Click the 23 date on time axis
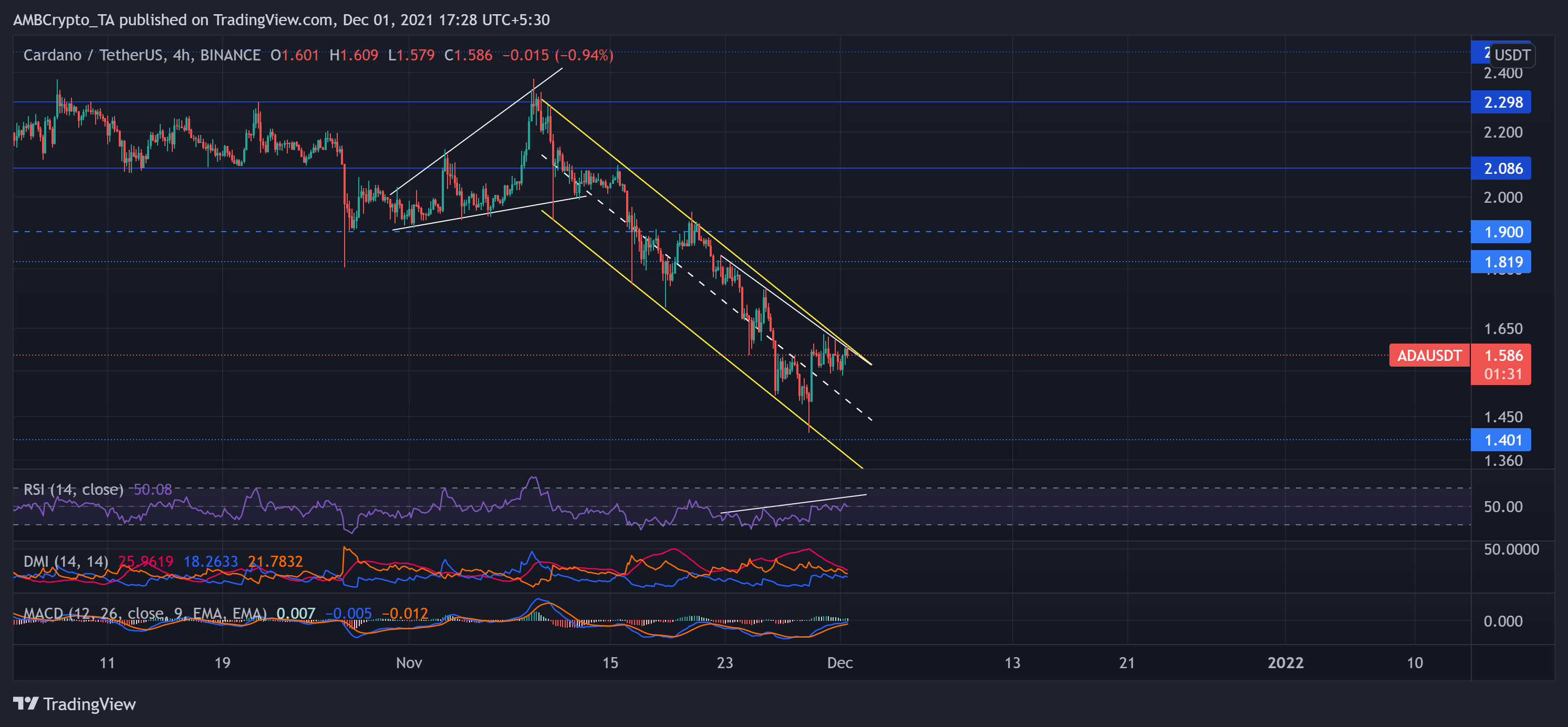Image resolution: width=1568 pixels, height=727 pixels. click(x=724, y=663)
